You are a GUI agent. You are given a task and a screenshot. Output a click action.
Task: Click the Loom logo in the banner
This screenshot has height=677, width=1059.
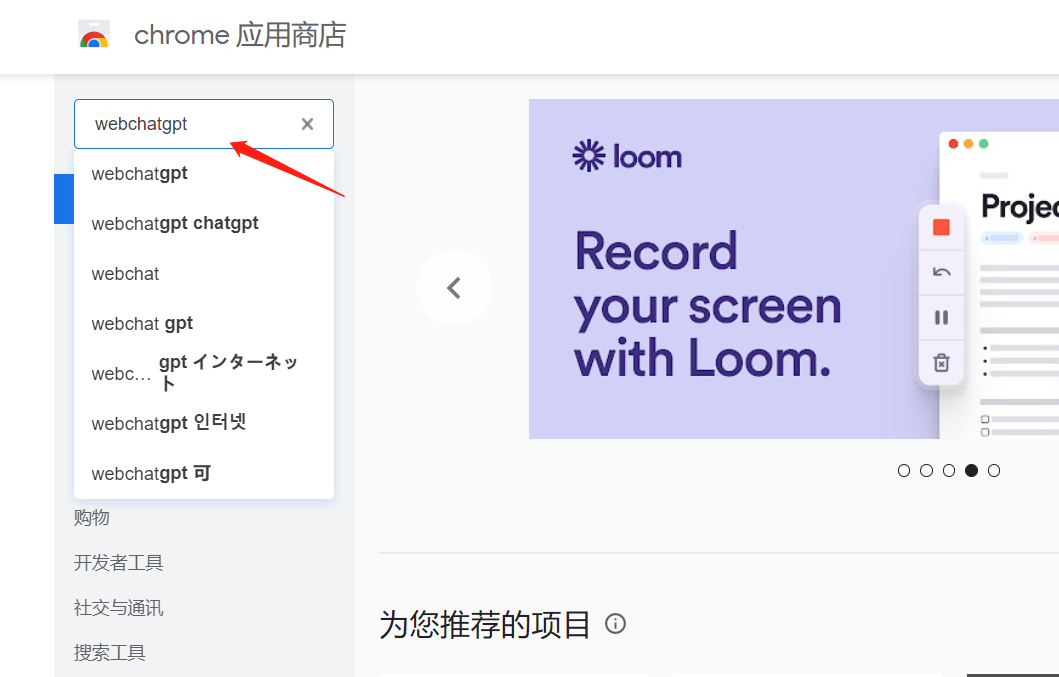pyautogui.click(x=627, y=156)
